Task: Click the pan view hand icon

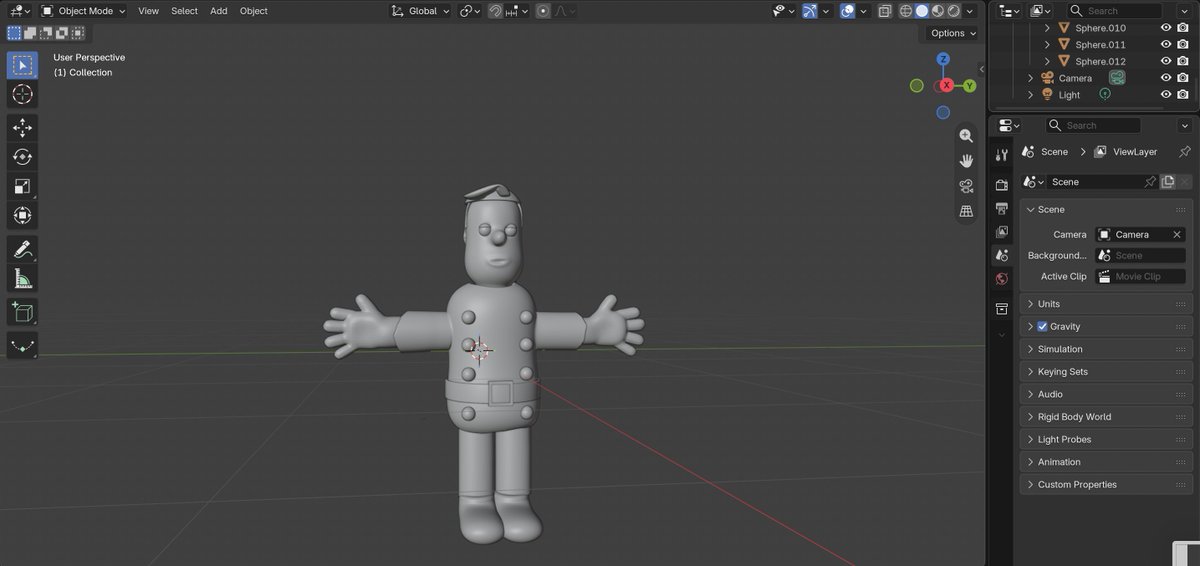Action: tap(966, 161)
